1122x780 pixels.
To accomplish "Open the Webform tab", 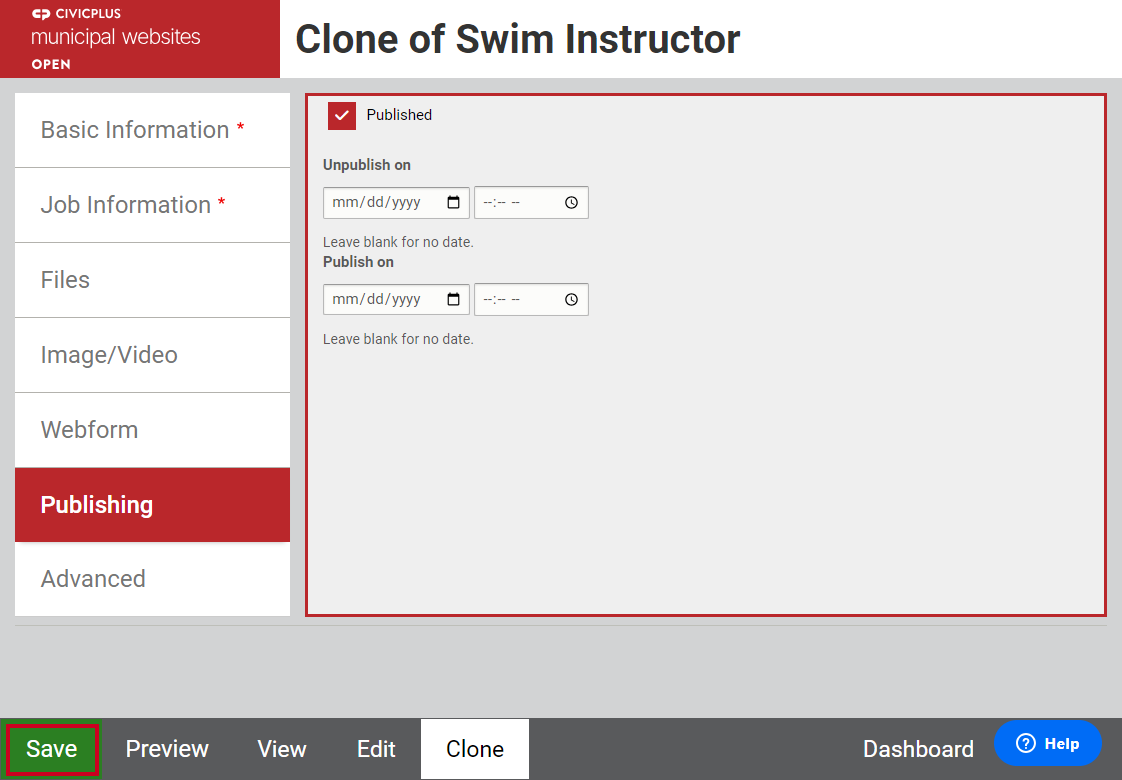I will [x=152, y=430].
